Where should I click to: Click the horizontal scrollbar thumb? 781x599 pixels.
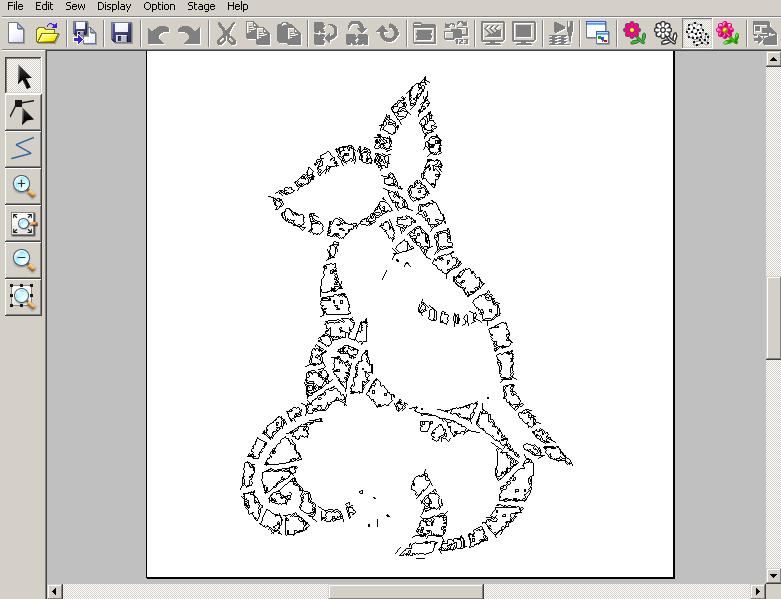point(405,592)
